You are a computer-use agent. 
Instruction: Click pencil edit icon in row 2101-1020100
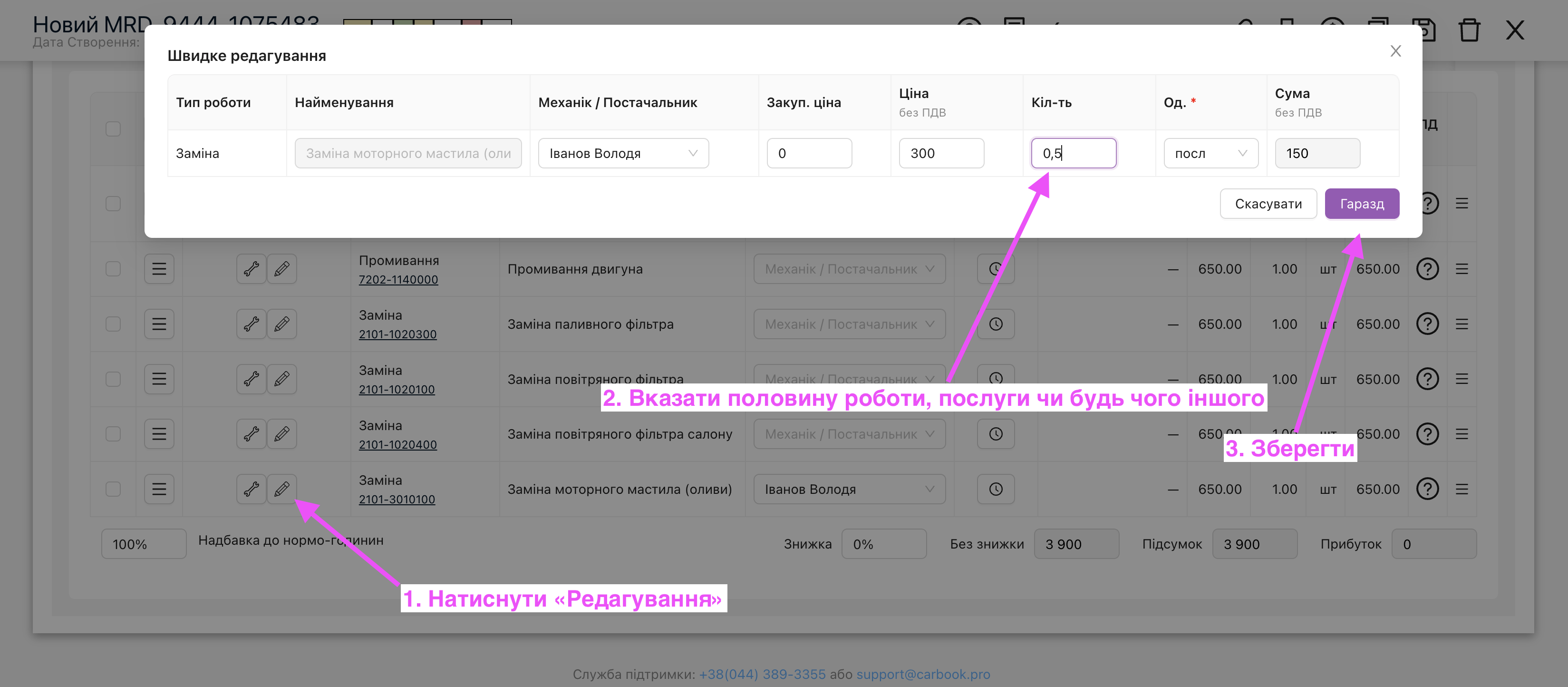coord(281,379)
